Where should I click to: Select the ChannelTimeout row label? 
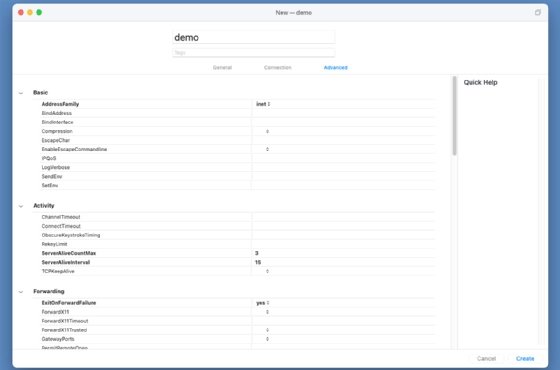(x=61, y=217)
